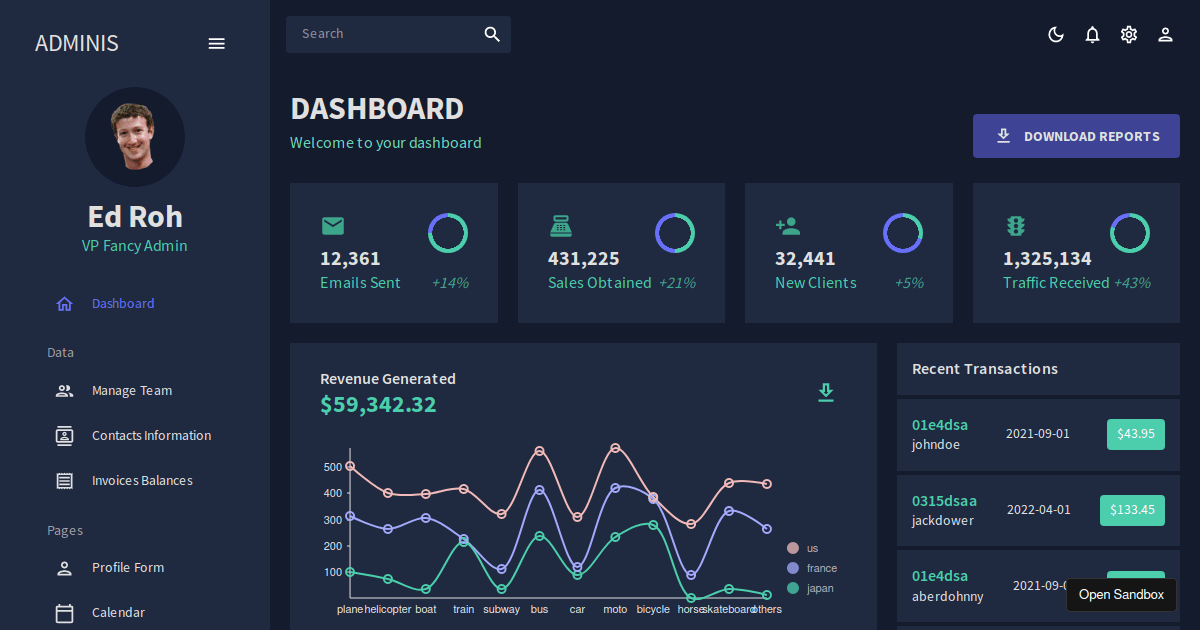
Task: Open notifications via the bell icon
Action: coord(1092,34)
